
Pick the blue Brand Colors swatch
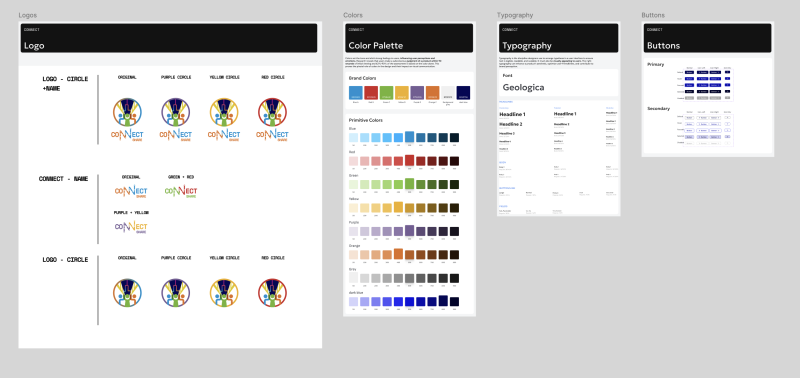click(x=356, y=93)
